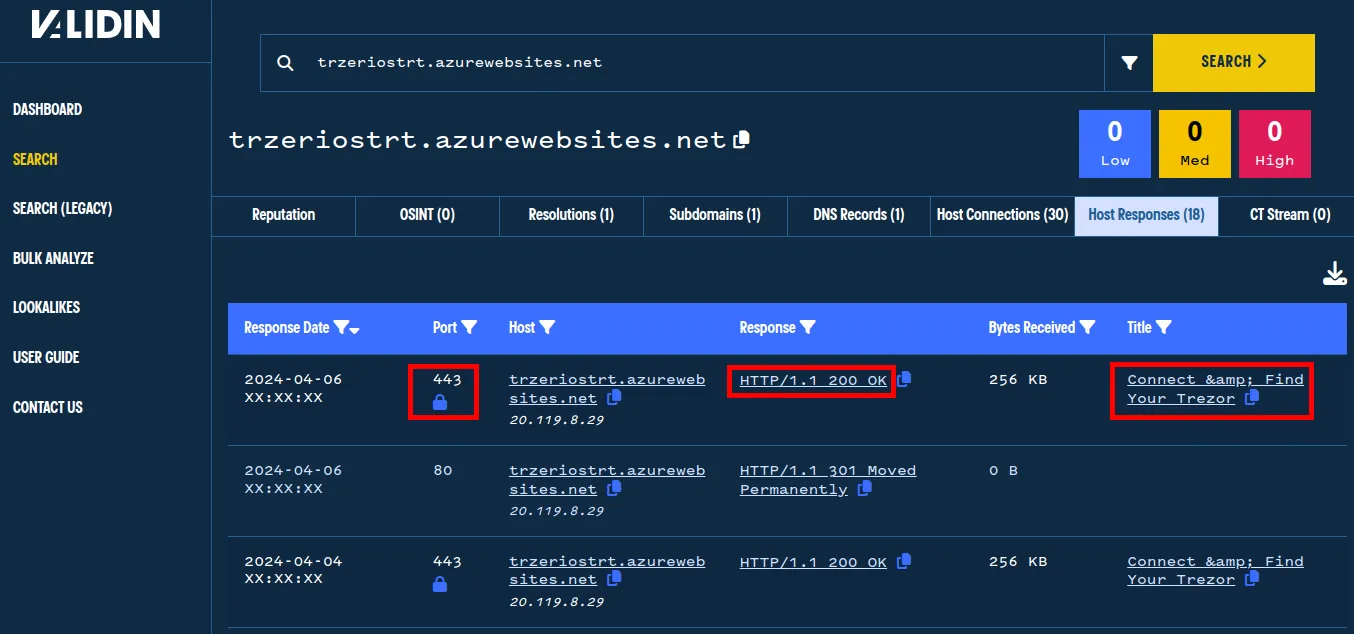The width and height of the screenshot is (1354, 634).
Task: Filter the Host column
Action: coord(547,327)
